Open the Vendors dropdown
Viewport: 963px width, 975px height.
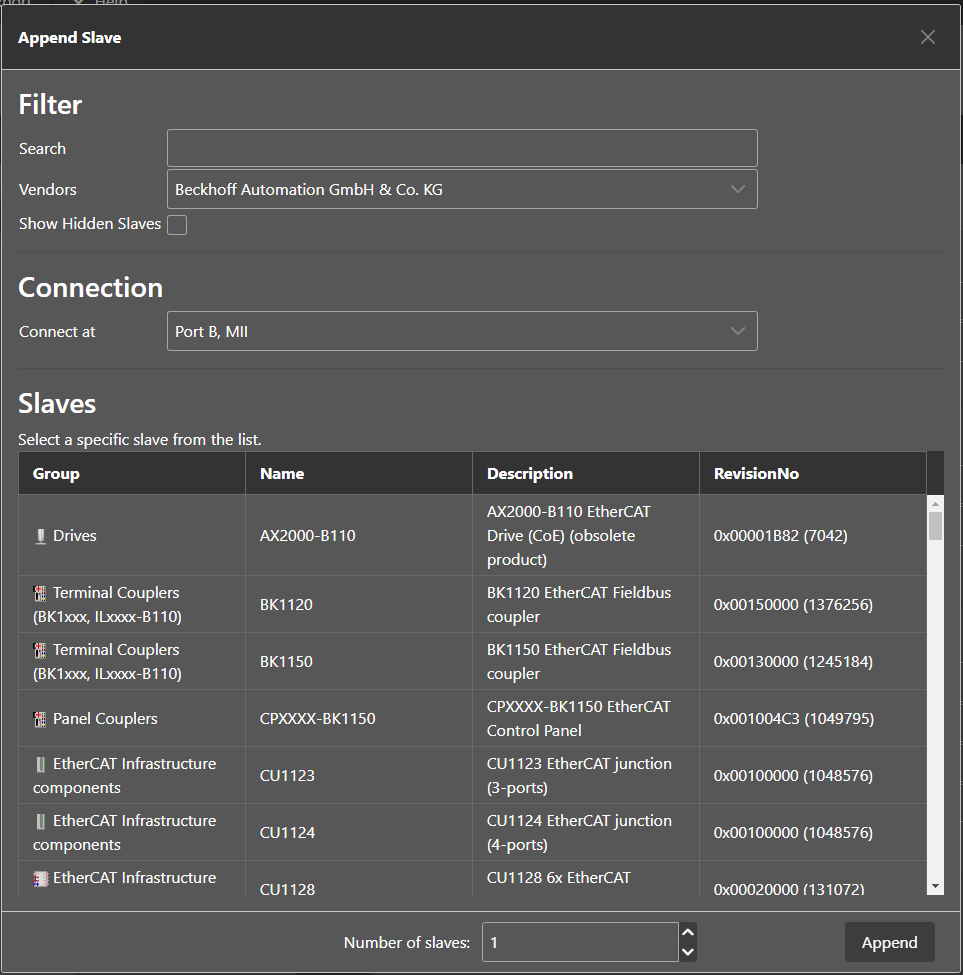(462, 189)
